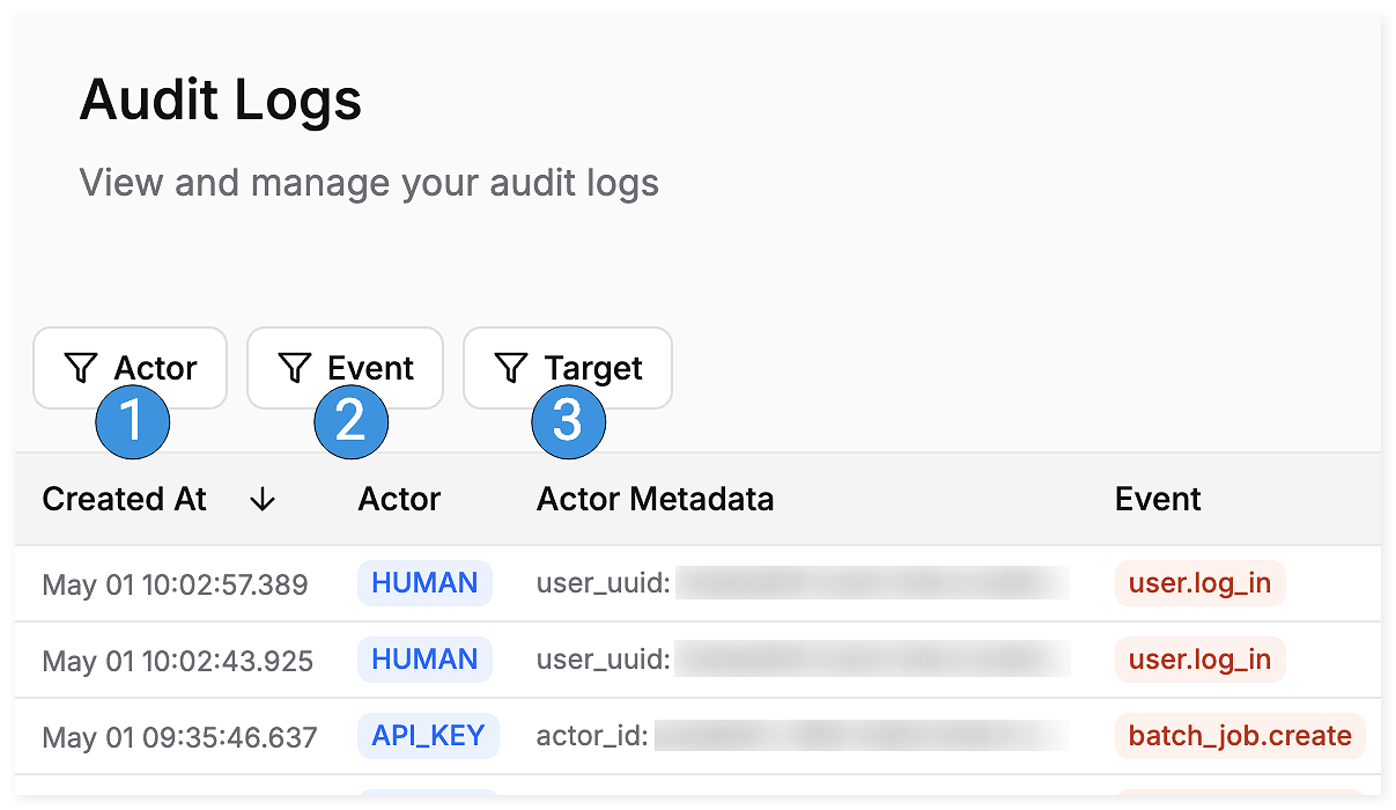Click the Actor column header
This screenshot has width=1396, height=810.
(399, 499)
